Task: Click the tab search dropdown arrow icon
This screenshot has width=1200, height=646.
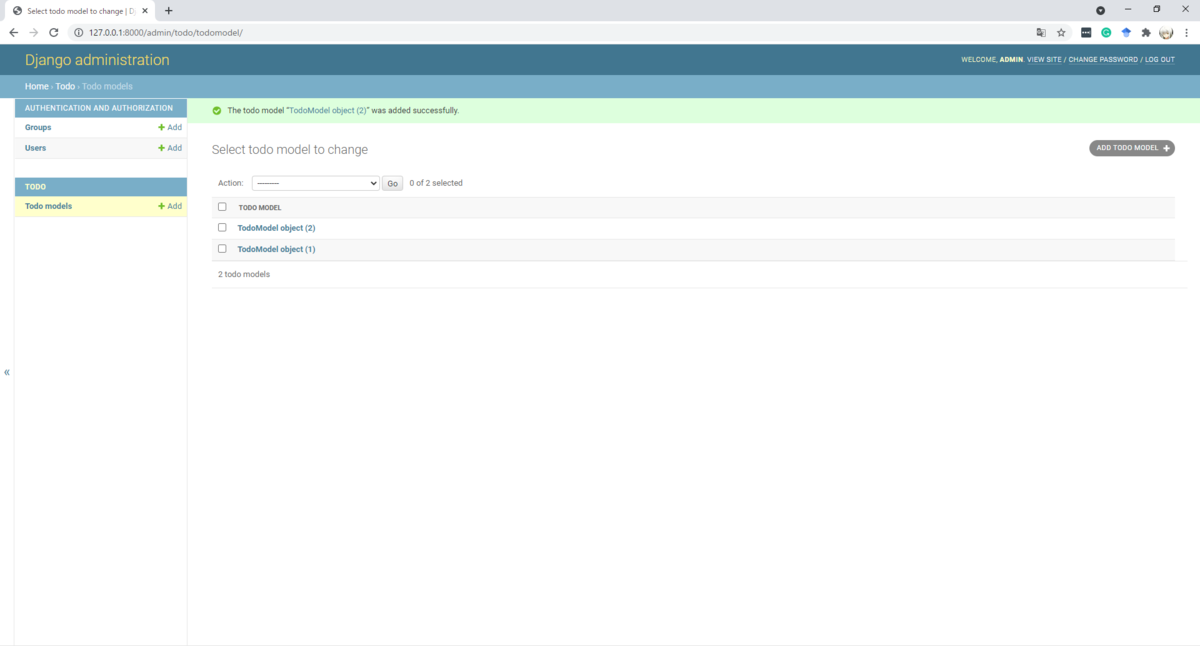Action: point(1100,10)
